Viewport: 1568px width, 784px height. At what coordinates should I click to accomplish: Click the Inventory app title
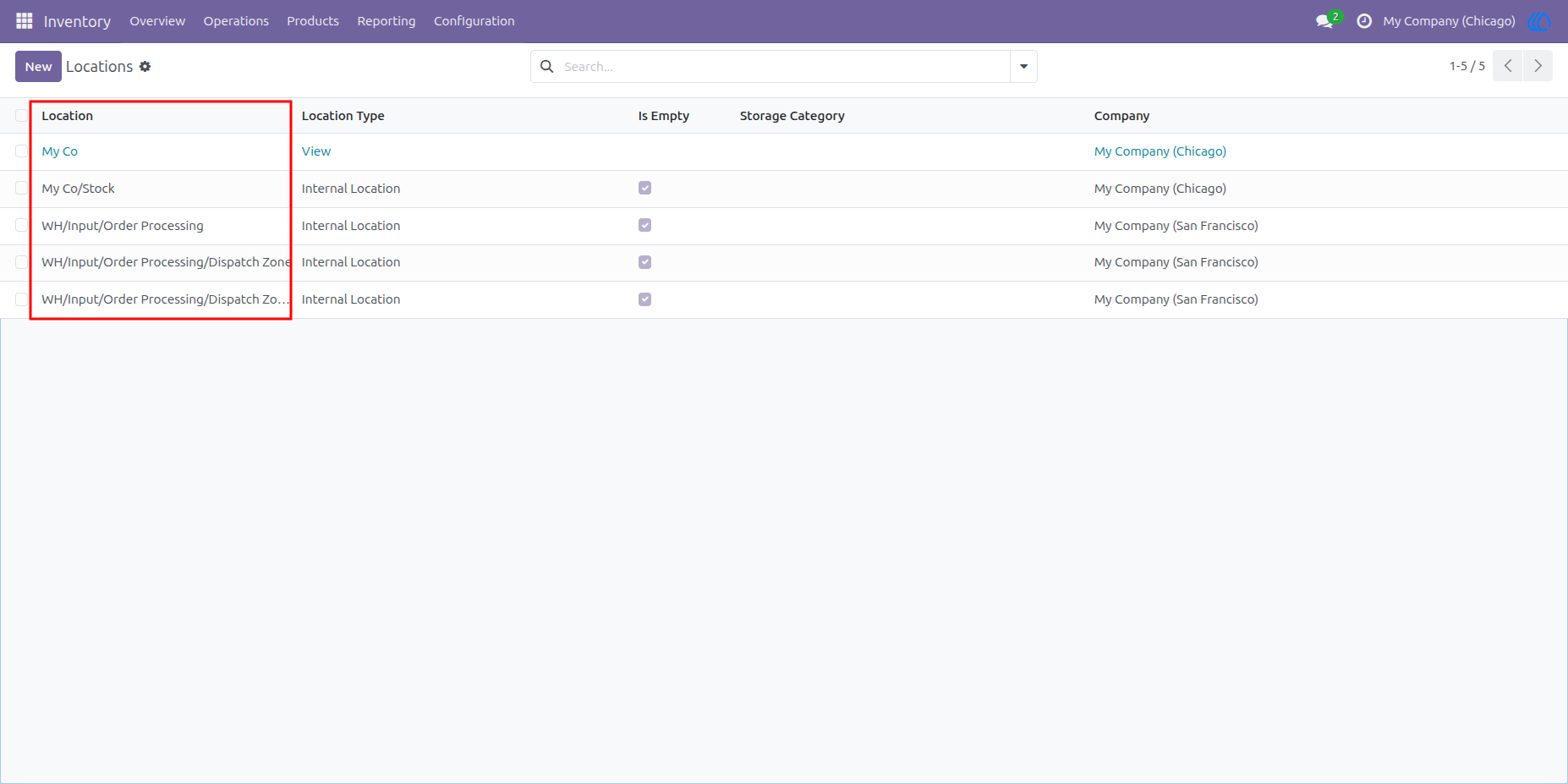tap(77, 21)
